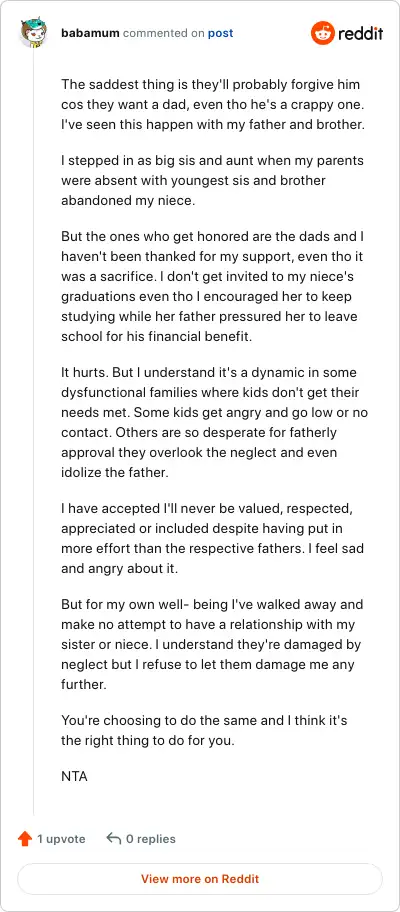Screen dimensions: 400x912
Task: Click the paragraph starting "The saddest thing"
Action: click(213, 104)
